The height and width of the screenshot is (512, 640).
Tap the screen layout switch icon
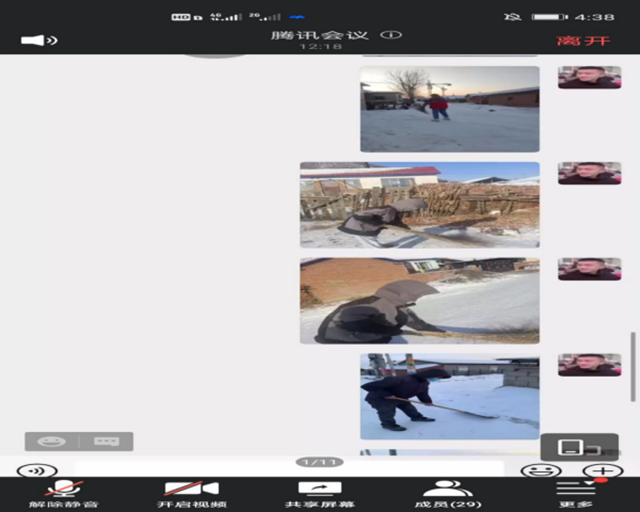point(578,447)
